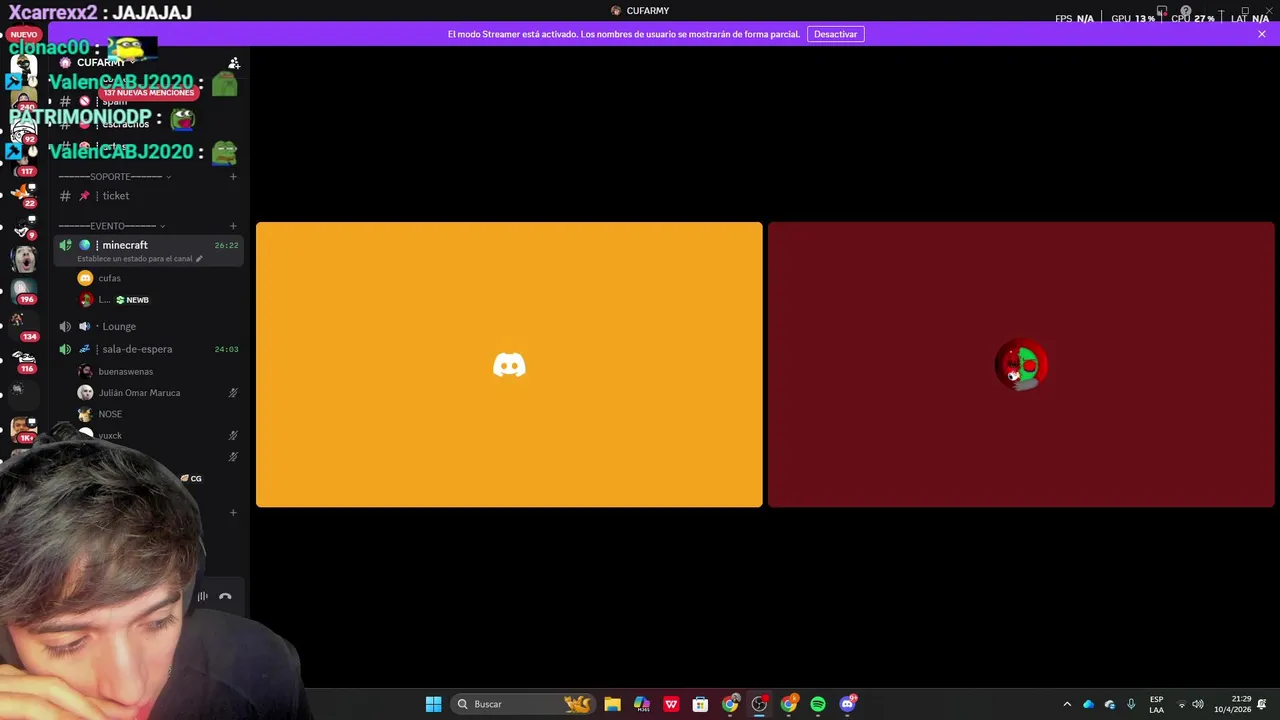Open server with 116 mentions badge
This screenshot has width=1280, height=720.
23,359
